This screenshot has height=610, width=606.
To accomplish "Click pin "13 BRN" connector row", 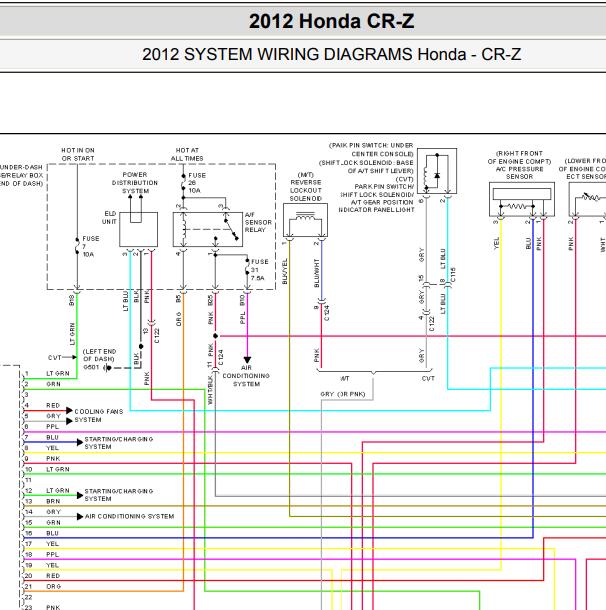I will (x=42, y=501).
